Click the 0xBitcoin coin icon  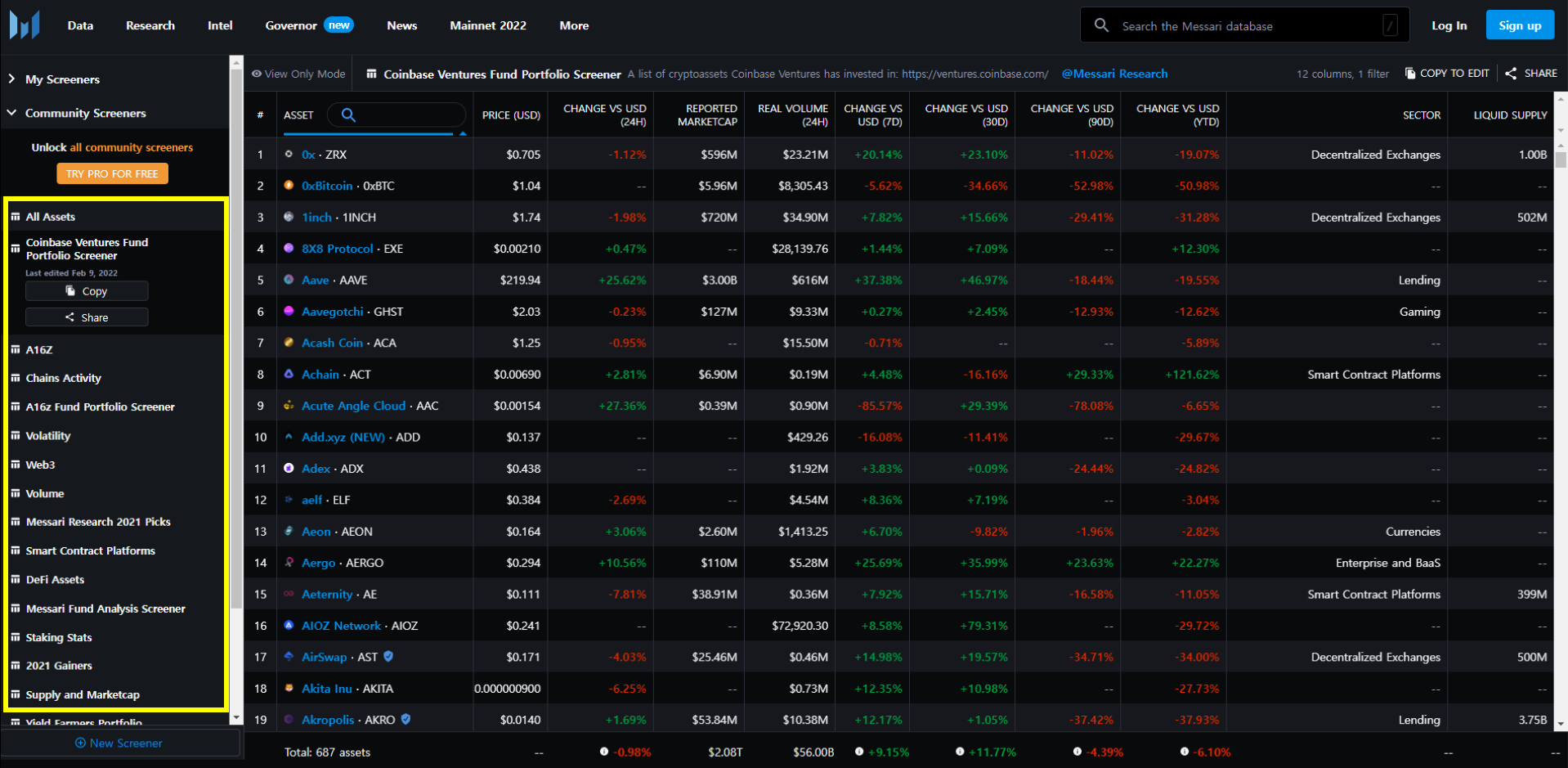289,186
